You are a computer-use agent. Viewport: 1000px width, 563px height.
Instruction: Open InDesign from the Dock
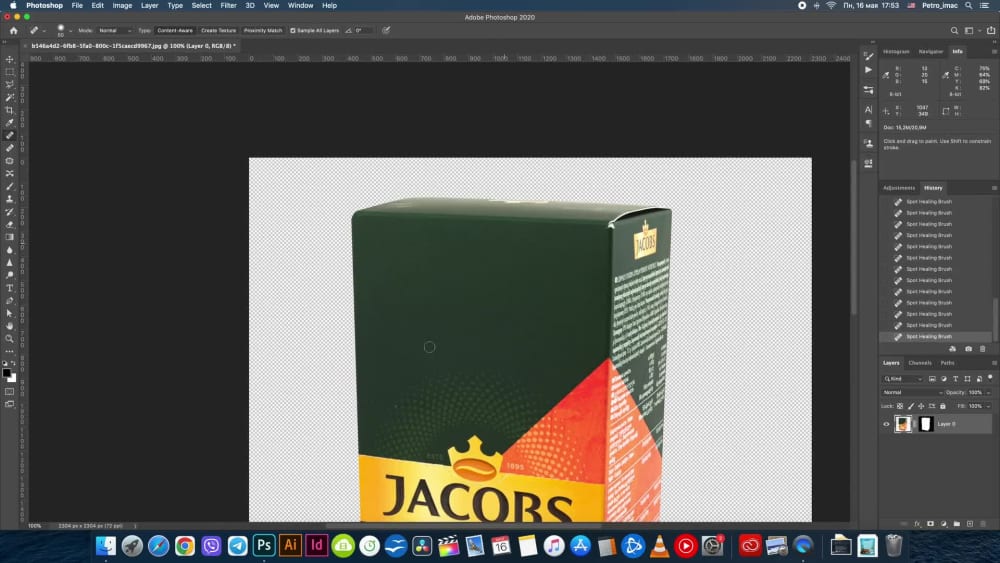[x=317, y=546]
